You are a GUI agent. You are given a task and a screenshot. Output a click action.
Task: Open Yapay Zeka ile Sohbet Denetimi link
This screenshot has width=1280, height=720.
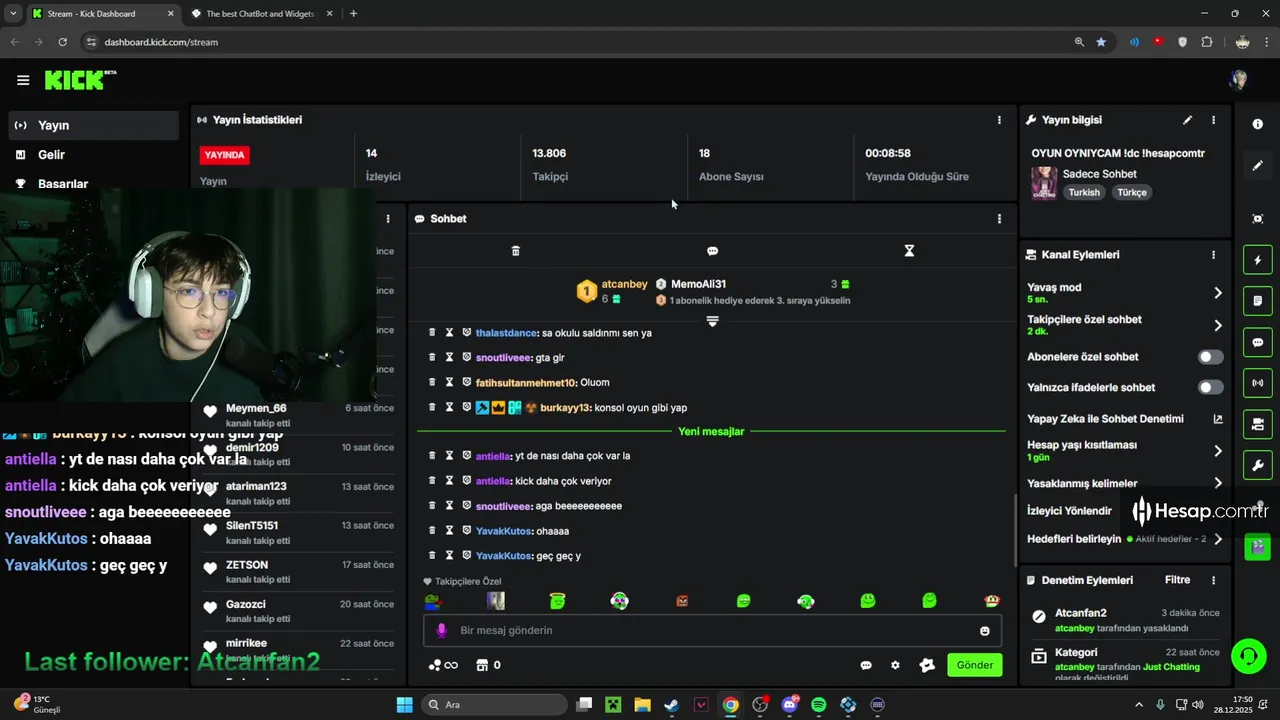point(1217,419)
